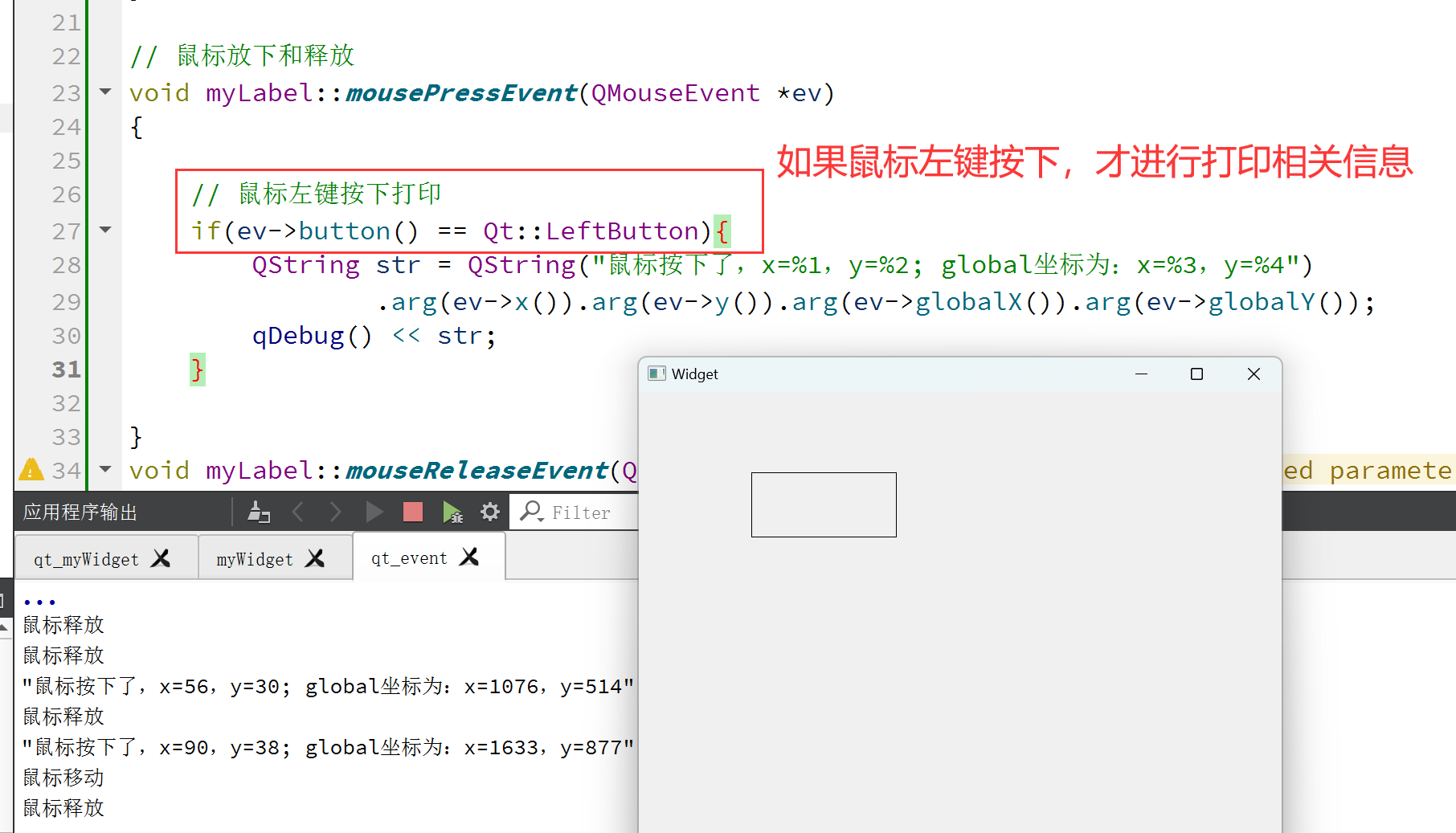The width and height of the screenshot is (1456, 833).
Task: Go to the previous output item arrow
Action: tap(298, 512)
